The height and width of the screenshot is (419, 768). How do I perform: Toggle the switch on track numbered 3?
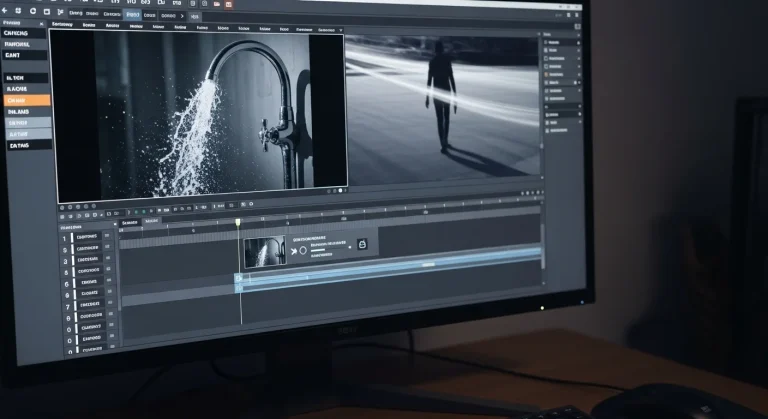108,258
